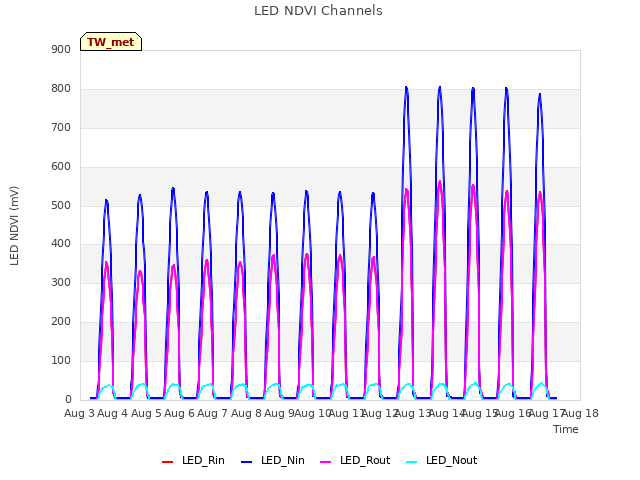
Task: Click the 100 y-axis tick label
Action: (x=61, y=361)
